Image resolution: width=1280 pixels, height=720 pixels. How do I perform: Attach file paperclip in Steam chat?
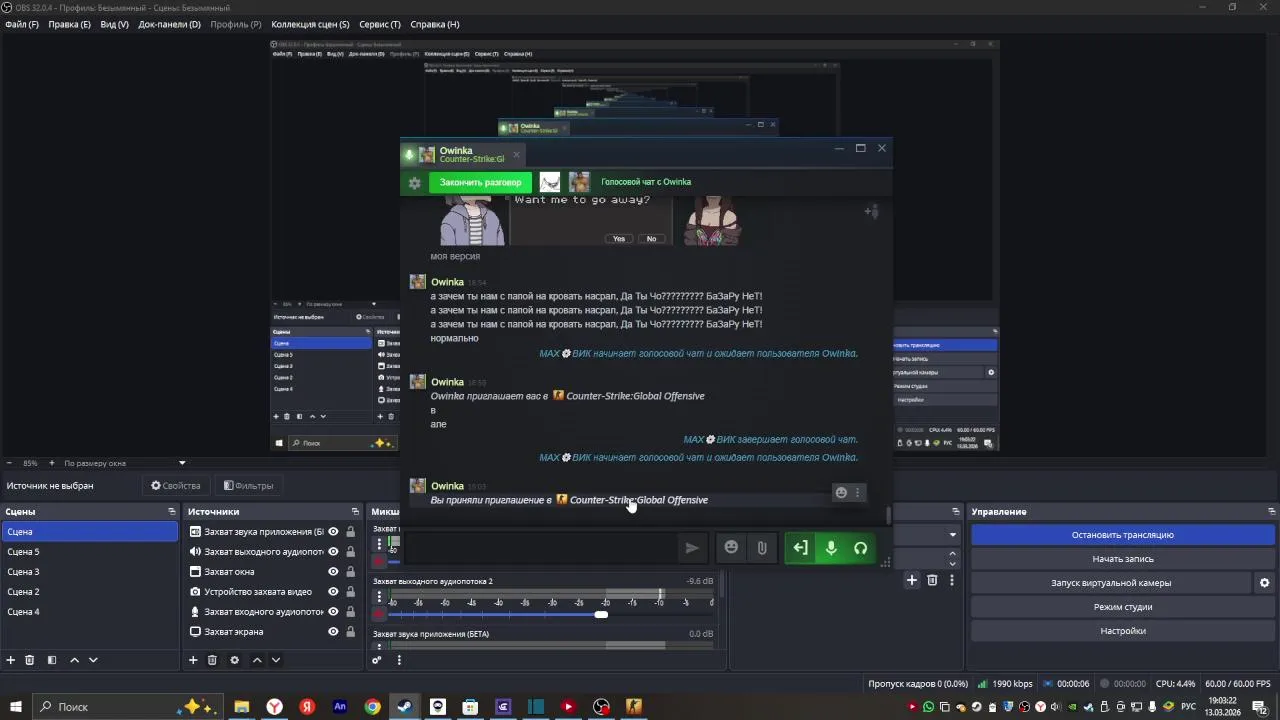(x=761, y=548)
